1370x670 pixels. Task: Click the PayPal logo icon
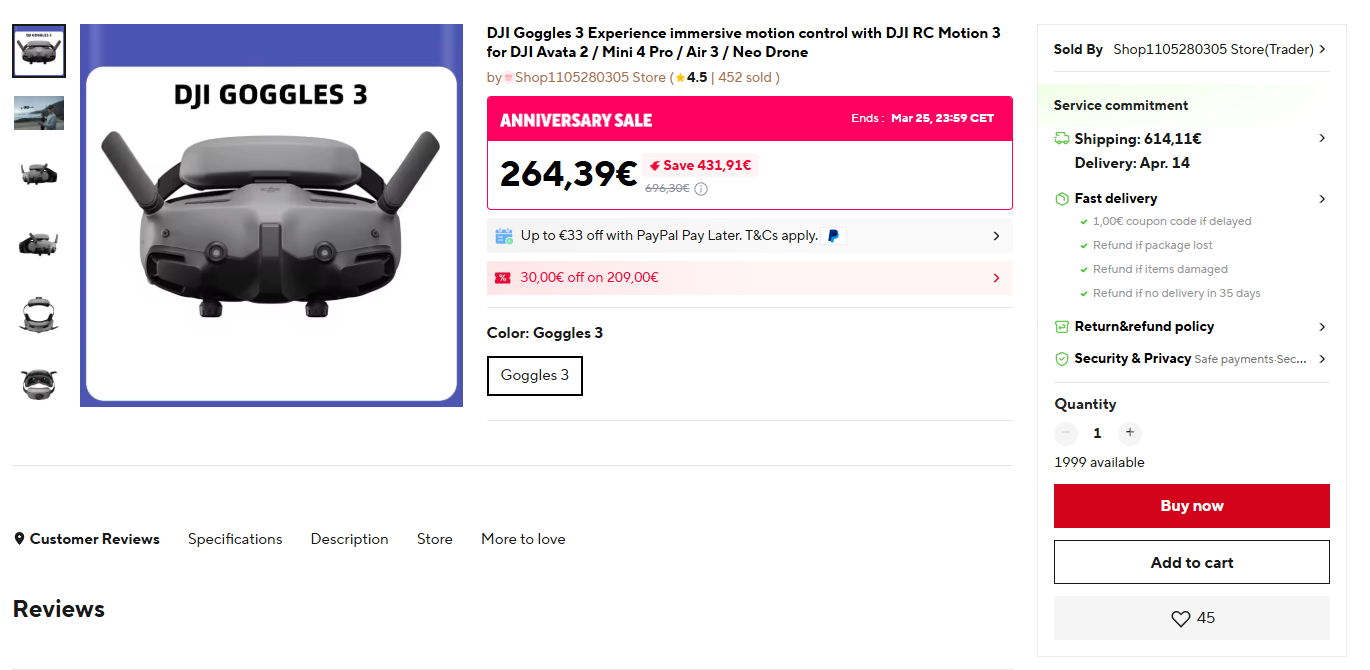click(835, 236)
